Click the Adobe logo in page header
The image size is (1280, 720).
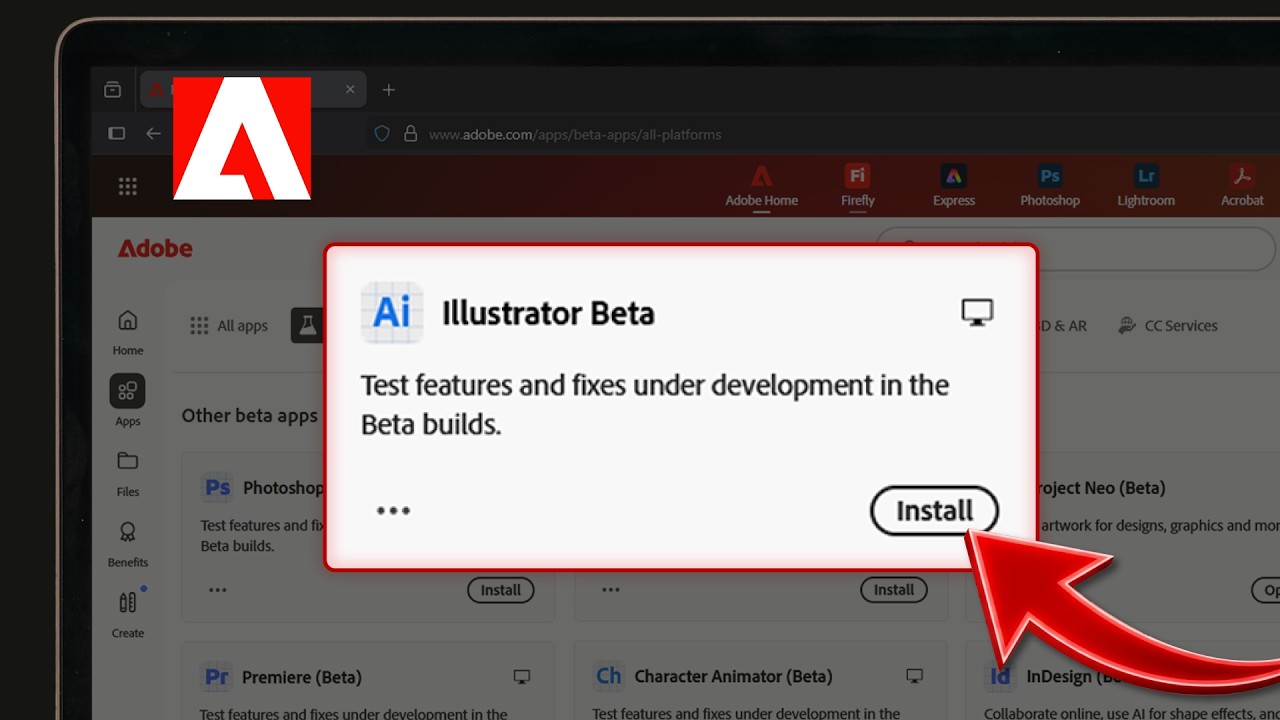(x=155, y=248)
